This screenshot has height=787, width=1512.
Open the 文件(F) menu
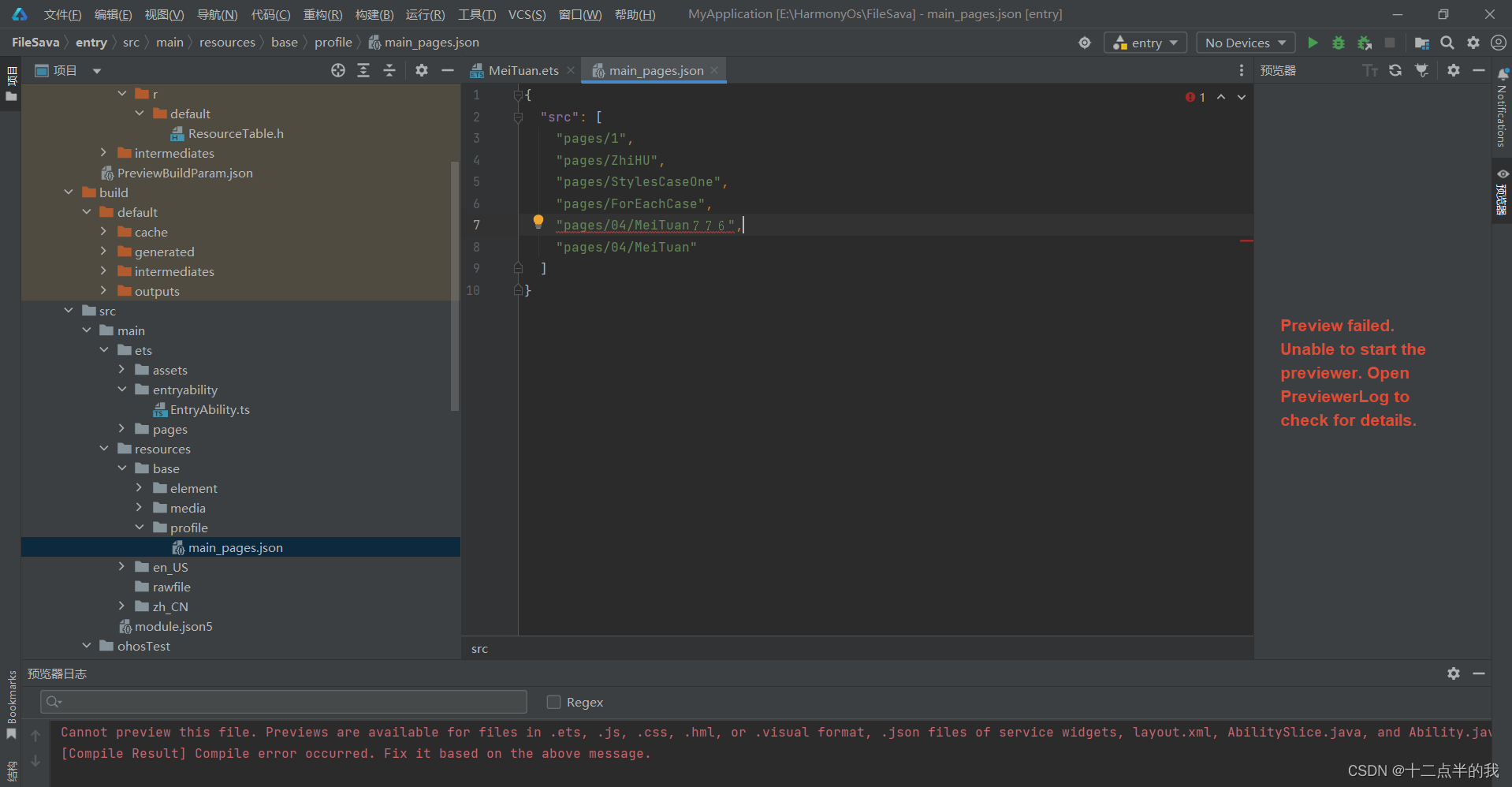[62, 14]
